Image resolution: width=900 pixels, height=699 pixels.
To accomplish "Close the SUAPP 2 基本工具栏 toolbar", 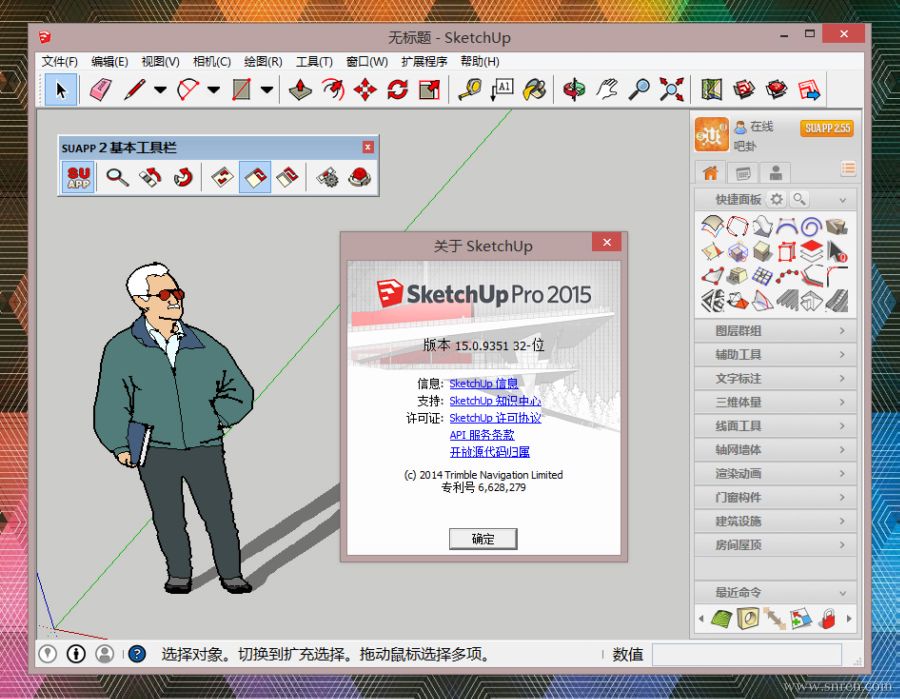I will [x=368, y=147].
